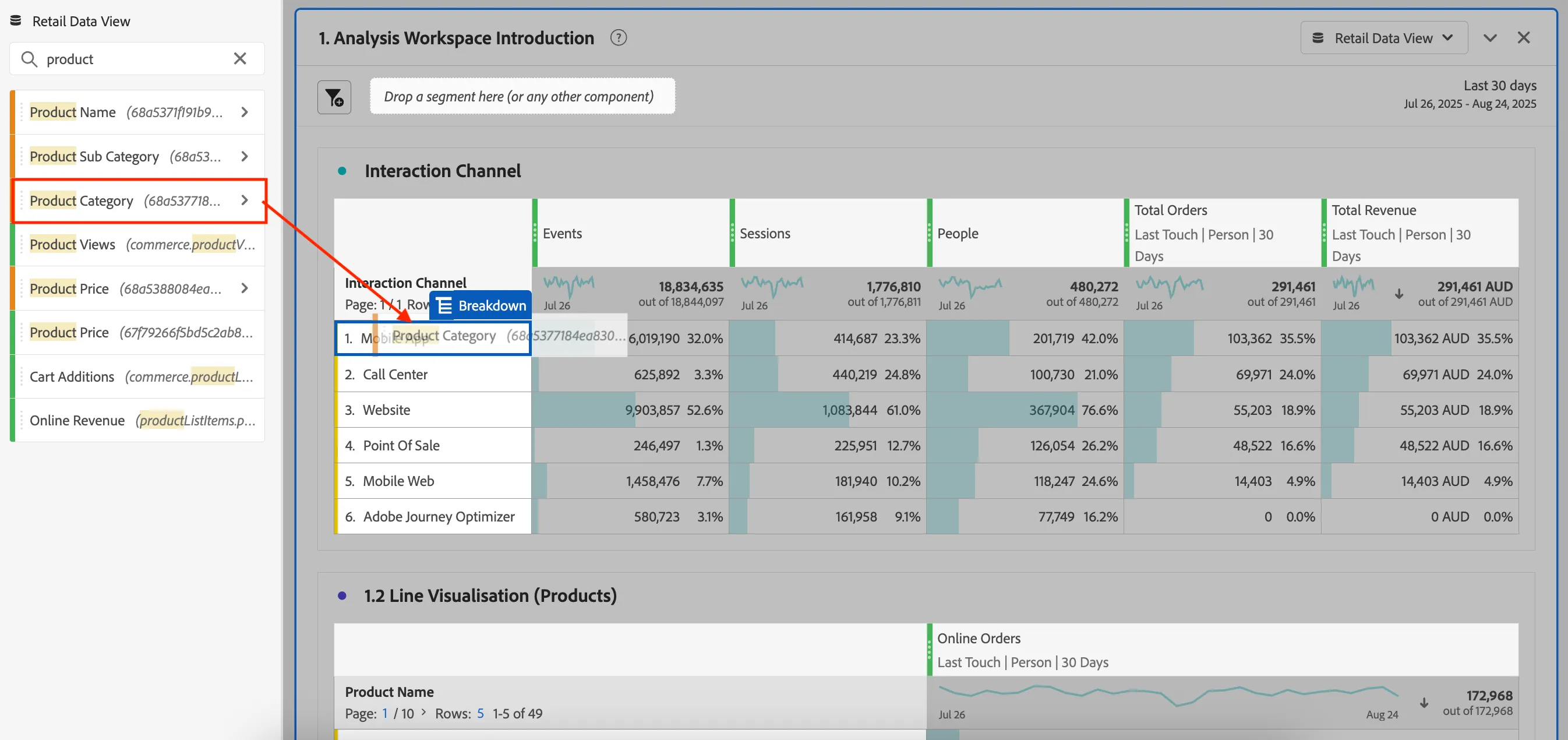Click the Line Visualisation purple dot
Screen dimensions: 1568x740
coord(342,595)
